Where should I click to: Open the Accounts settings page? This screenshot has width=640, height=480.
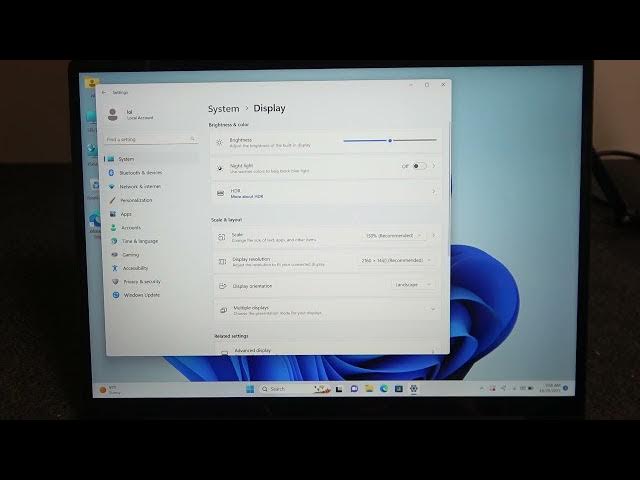131,227
